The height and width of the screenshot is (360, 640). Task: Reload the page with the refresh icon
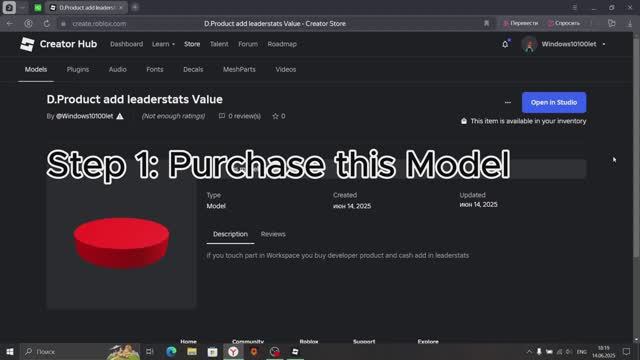47,24
